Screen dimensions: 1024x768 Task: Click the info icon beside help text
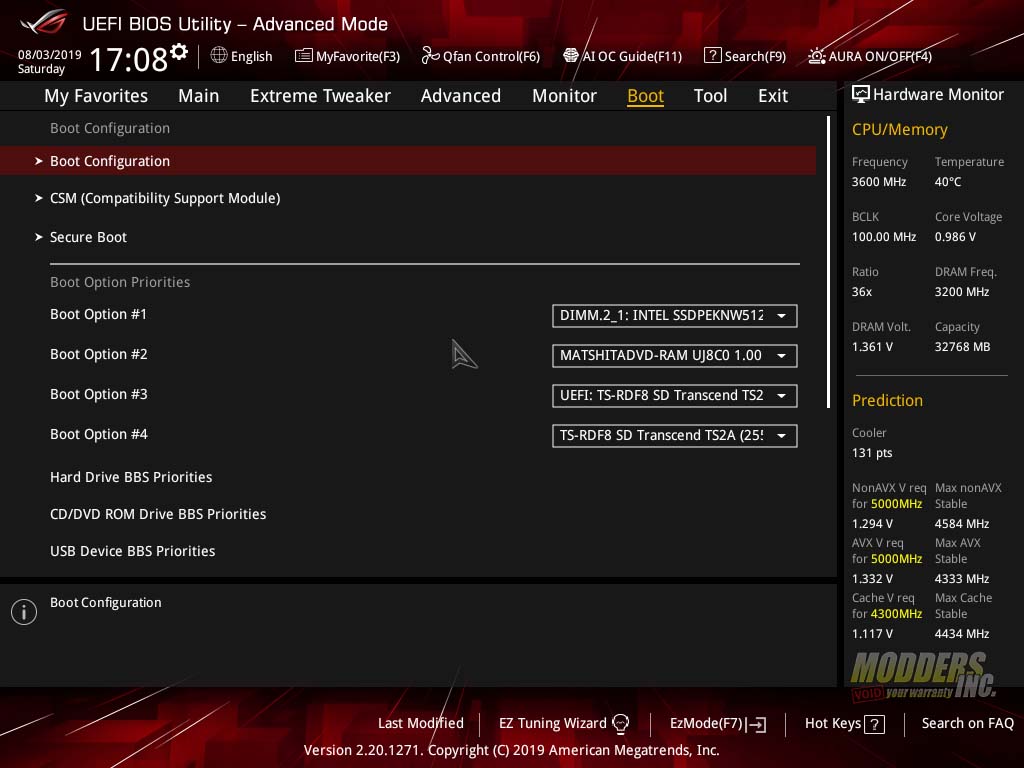click(x=24, y=612)
